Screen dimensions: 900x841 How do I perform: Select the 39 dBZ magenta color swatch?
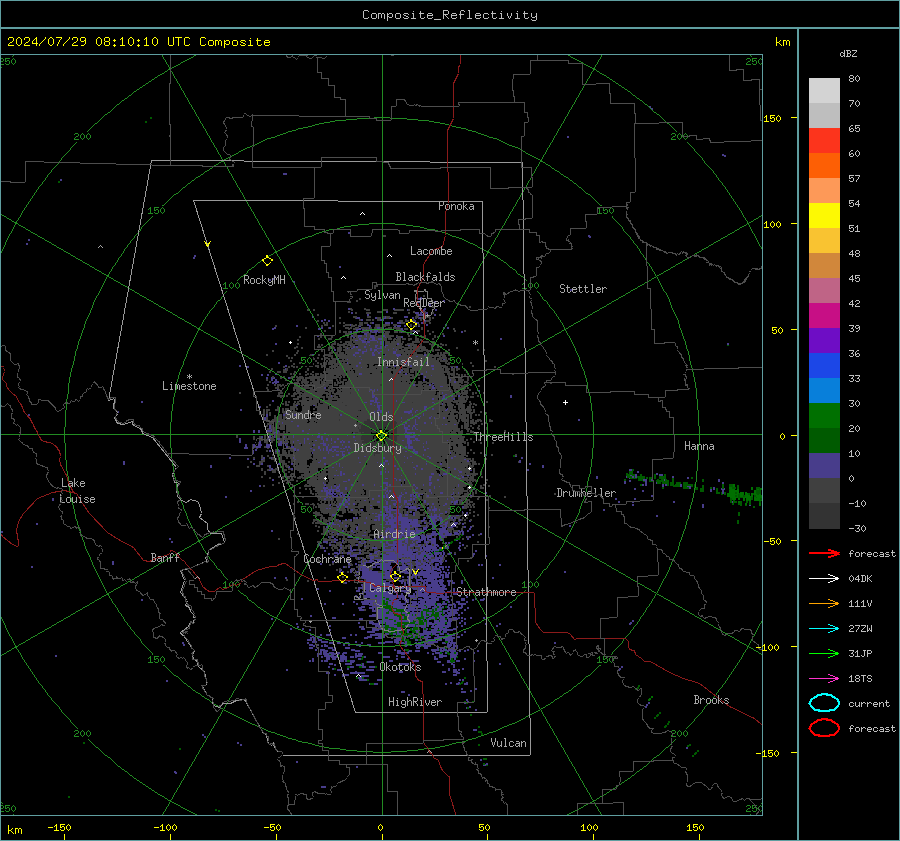pyautogui.click(x=824, y=315)
